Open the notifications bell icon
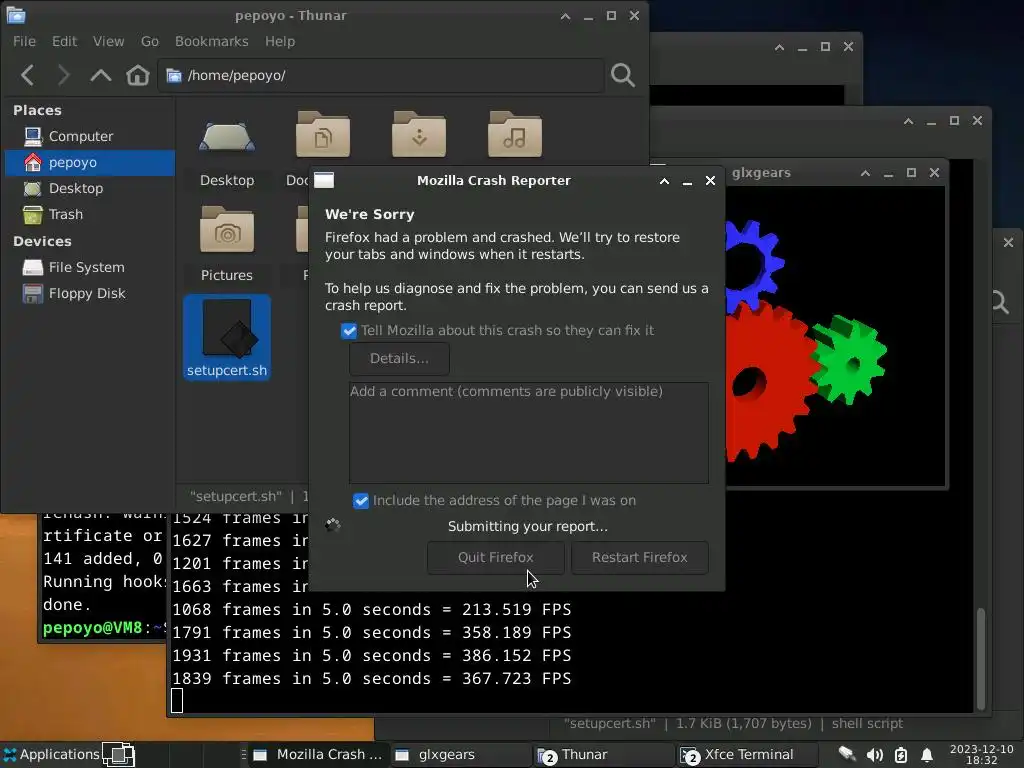This screenshot has width=1024, height=768. click(x=927, y=756)
